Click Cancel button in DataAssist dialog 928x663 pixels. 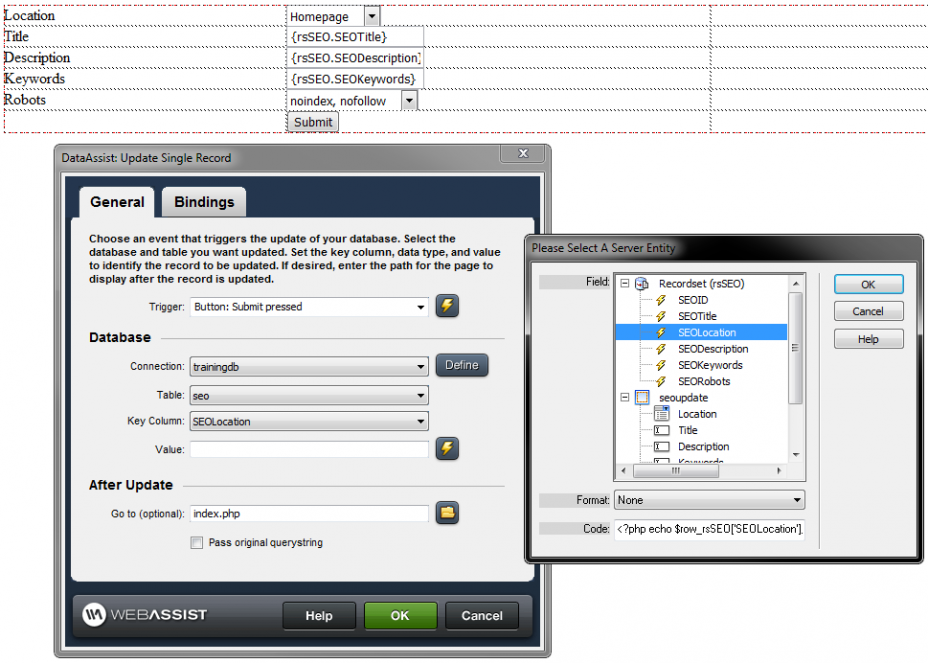482,616
